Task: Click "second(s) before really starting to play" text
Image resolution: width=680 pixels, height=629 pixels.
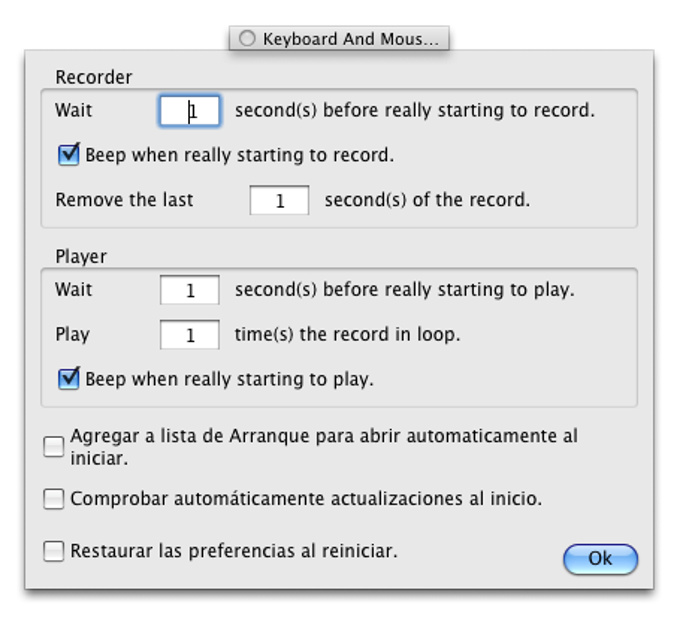Action: coord(404,290)
